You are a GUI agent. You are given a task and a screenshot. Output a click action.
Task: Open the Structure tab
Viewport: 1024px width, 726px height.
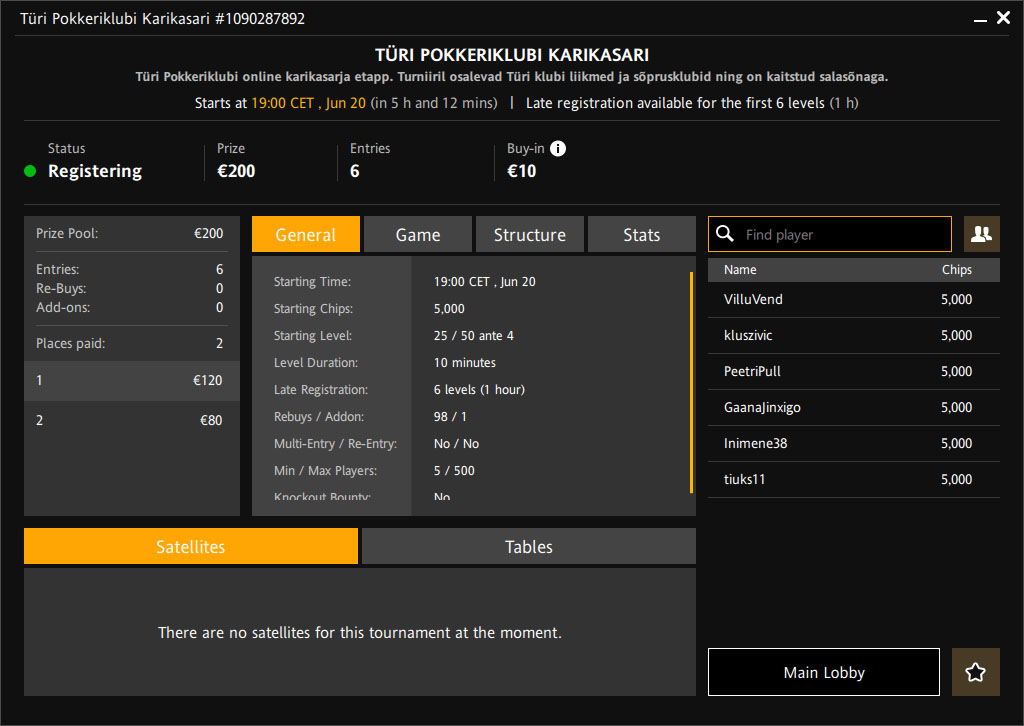click(530, 234)
